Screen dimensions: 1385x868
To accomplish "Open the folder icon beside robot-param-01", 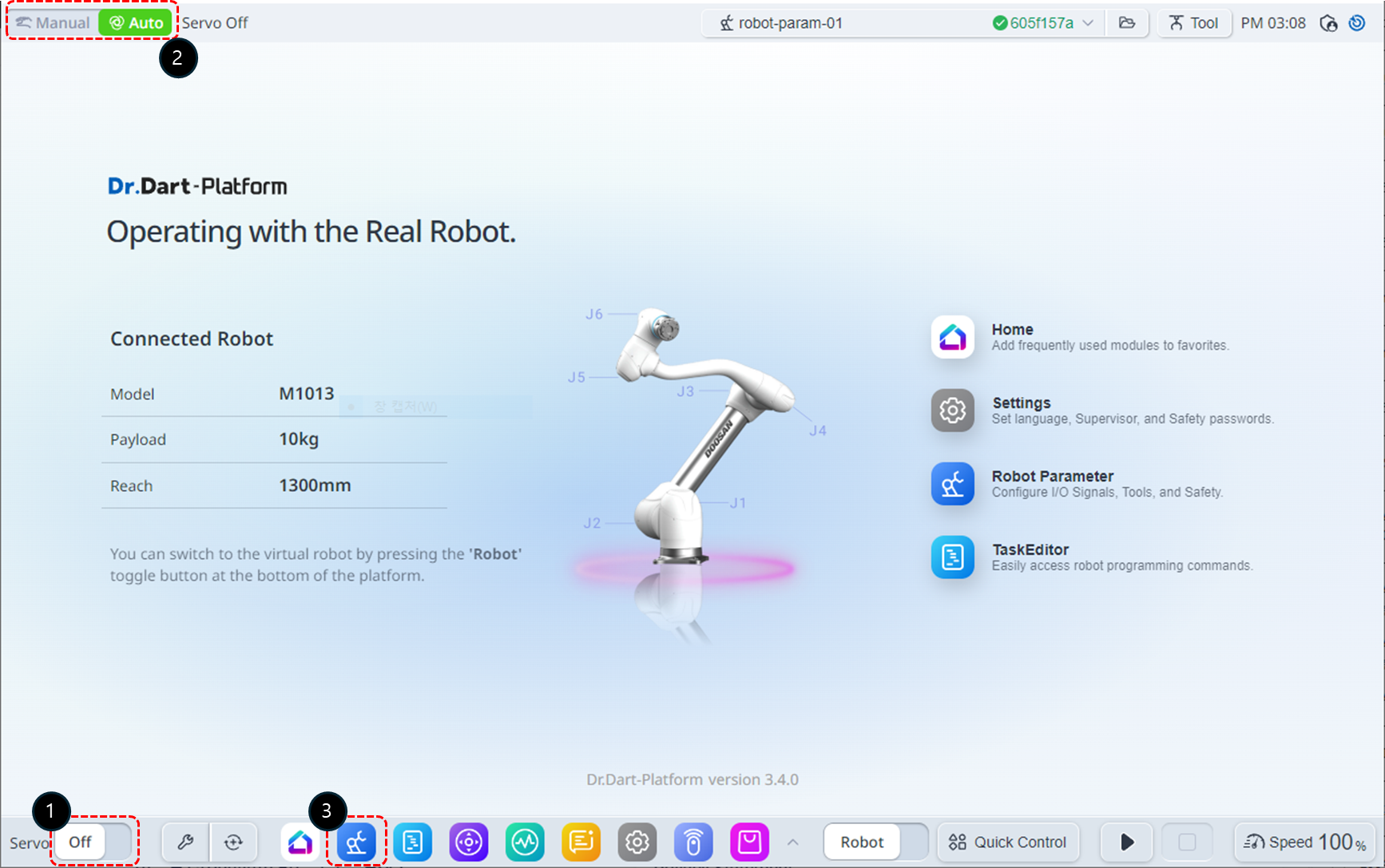I will click(x=1127, y=23).
